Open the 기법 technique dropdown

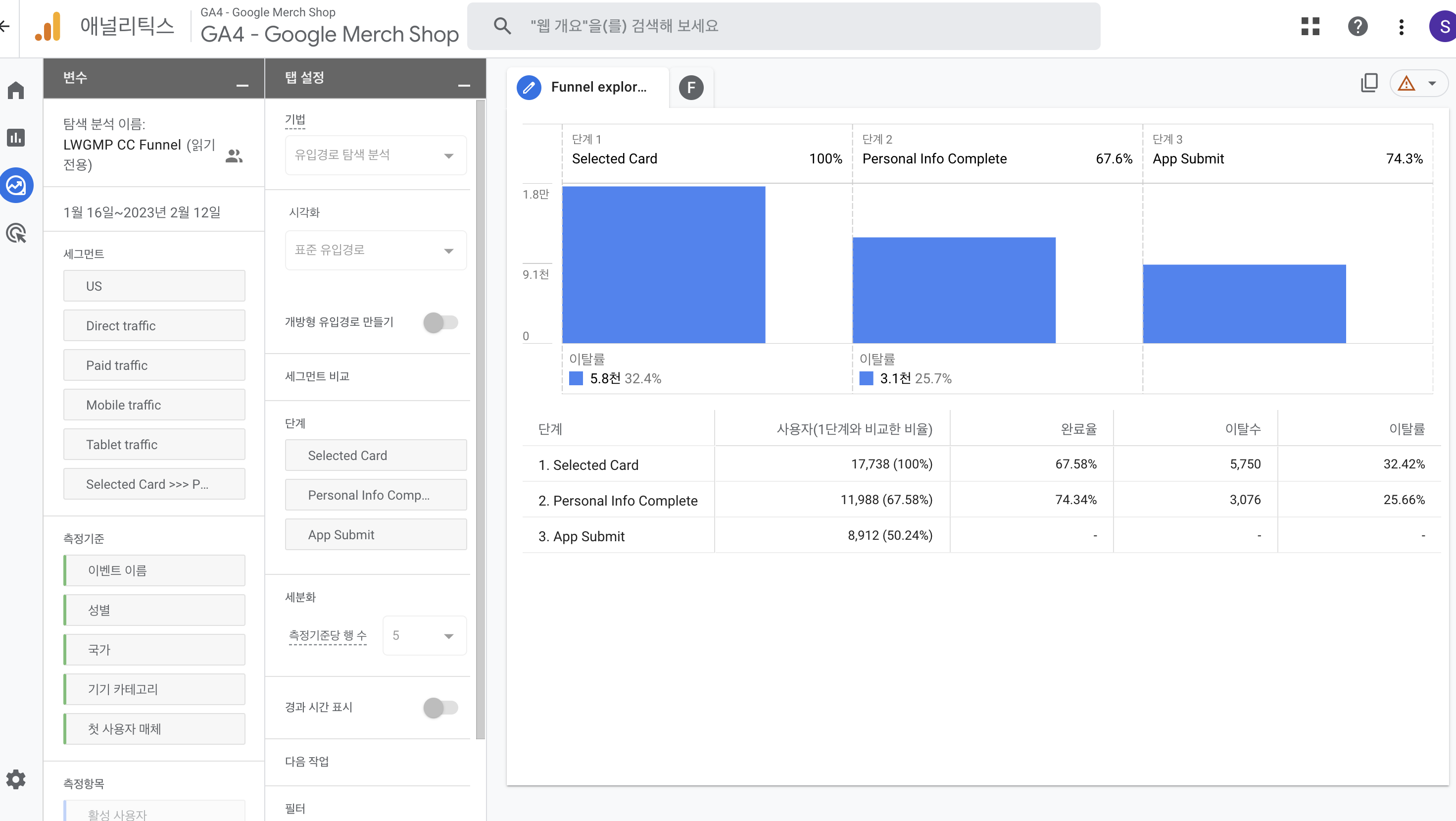coord(375,155)
